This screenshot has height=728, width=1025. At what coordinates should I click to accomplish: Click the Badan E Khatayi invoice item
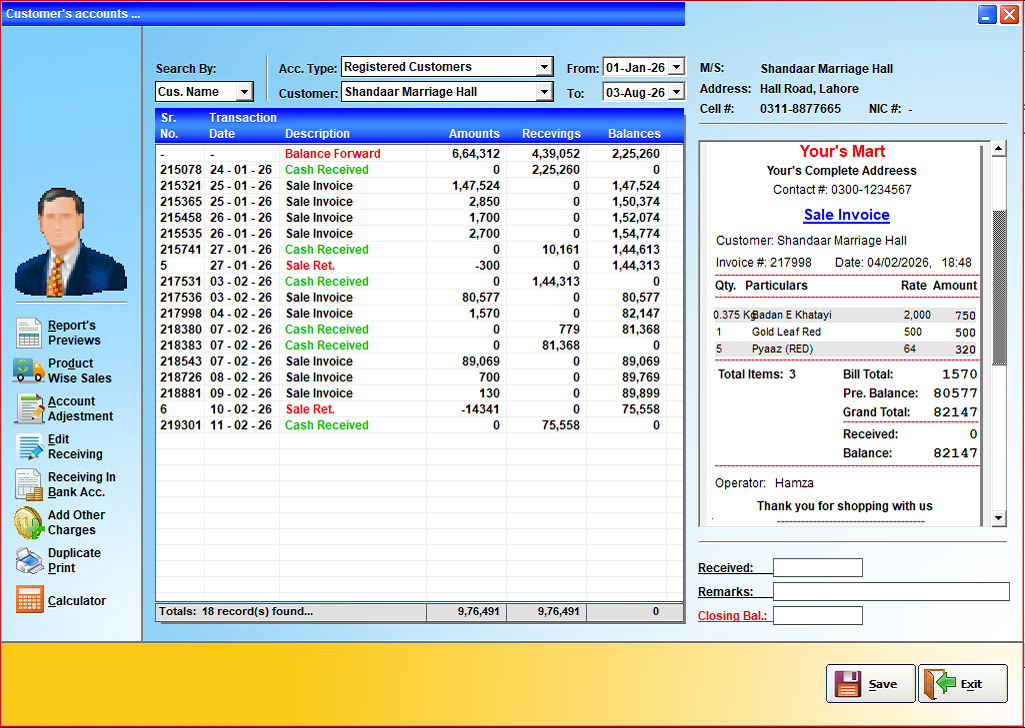845,315
